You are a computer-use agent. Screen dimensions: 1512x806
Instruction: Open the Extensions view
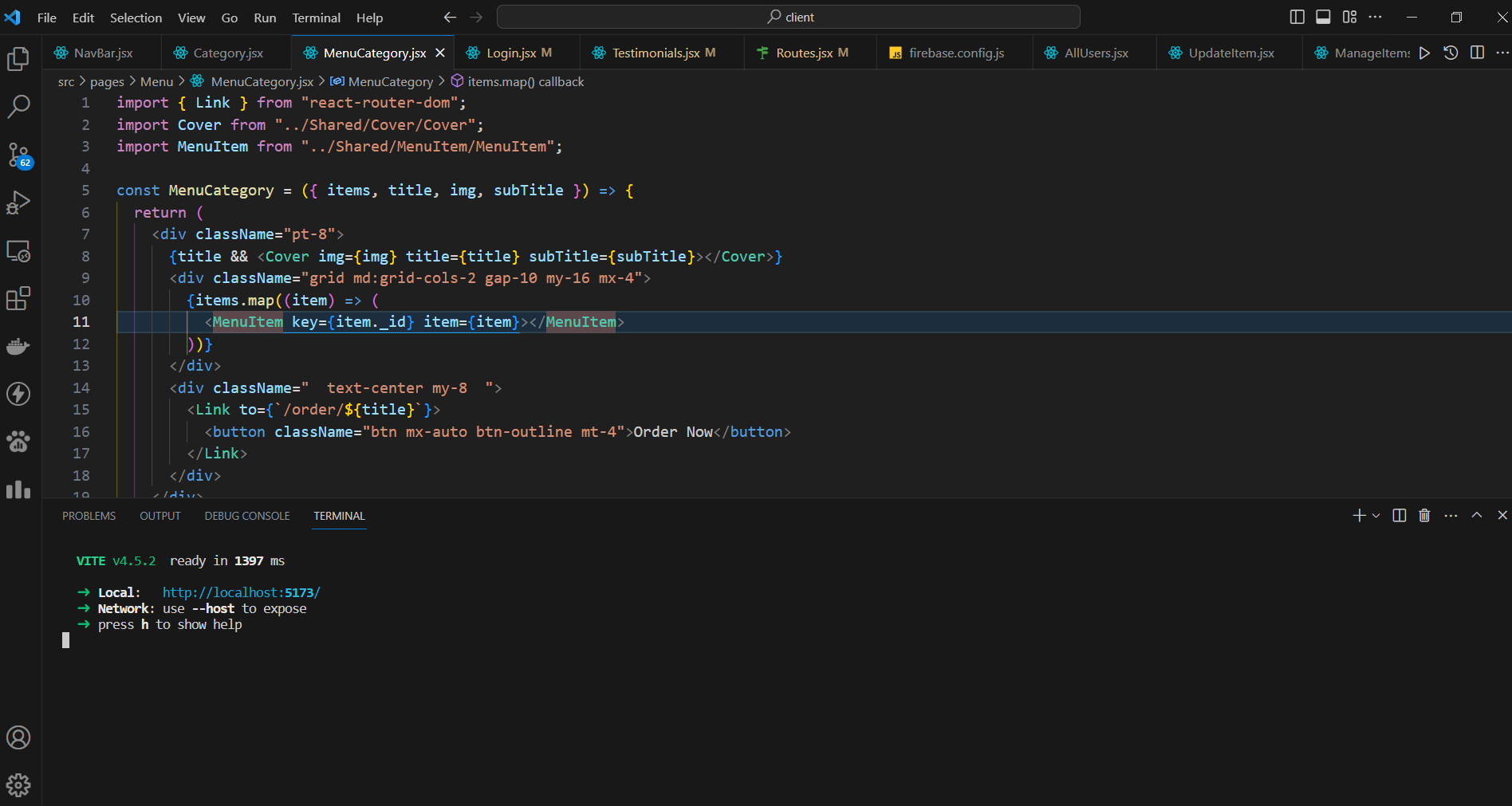pyautogui.click(x=18, y=298)
